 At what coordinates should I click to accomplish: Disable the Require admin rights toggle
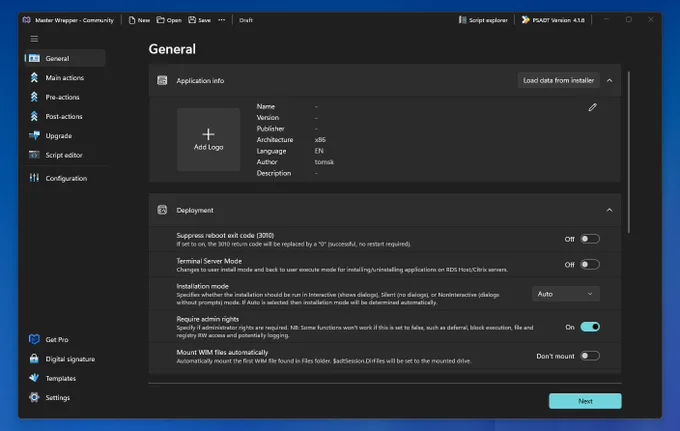(590, 327)
